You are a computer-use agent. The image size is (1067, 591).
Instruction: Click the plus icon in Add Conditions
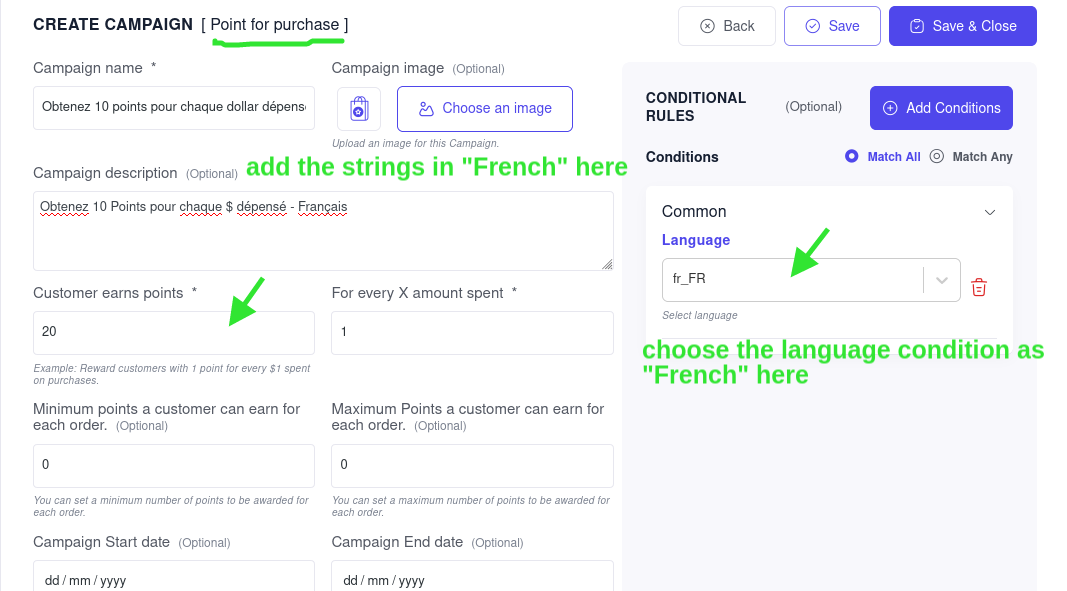coord(889,108)
